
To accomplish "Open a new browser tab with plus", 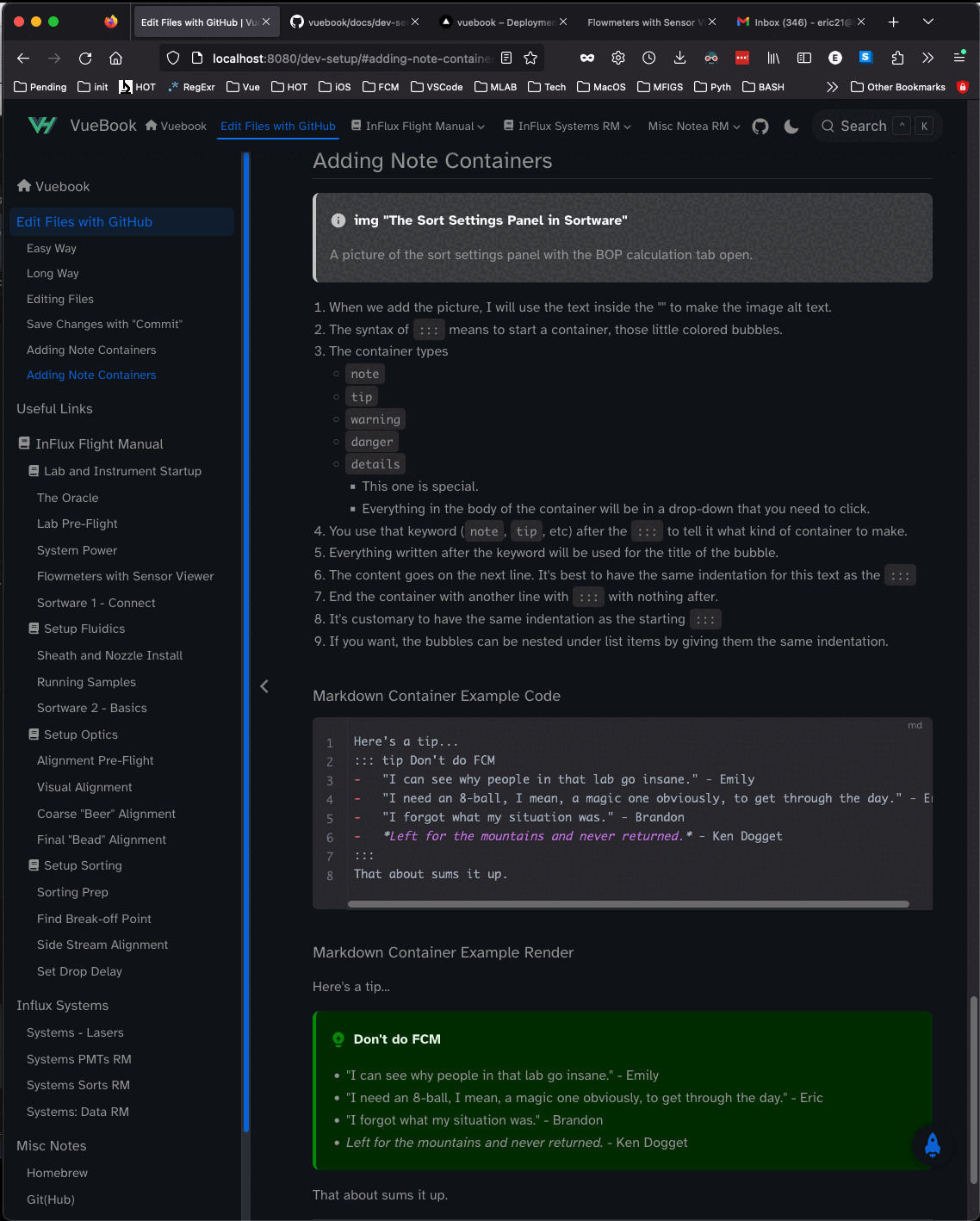I will [894, 22].
